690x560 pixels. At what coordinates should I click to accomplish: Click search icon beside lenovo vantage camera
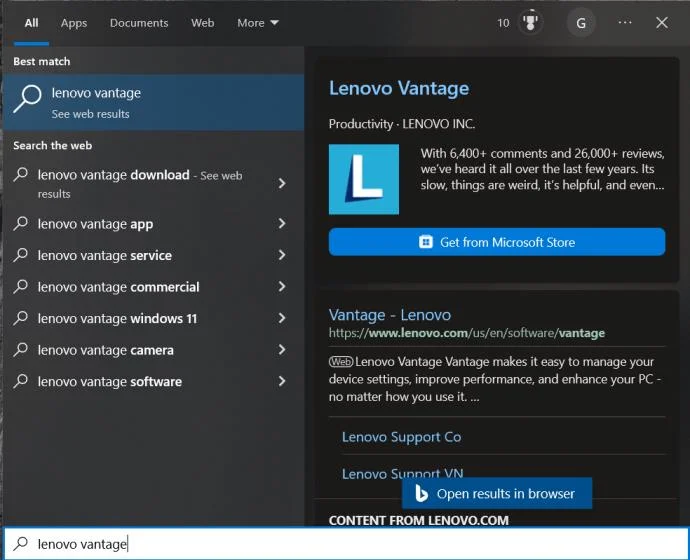click(x=20, y=350)
